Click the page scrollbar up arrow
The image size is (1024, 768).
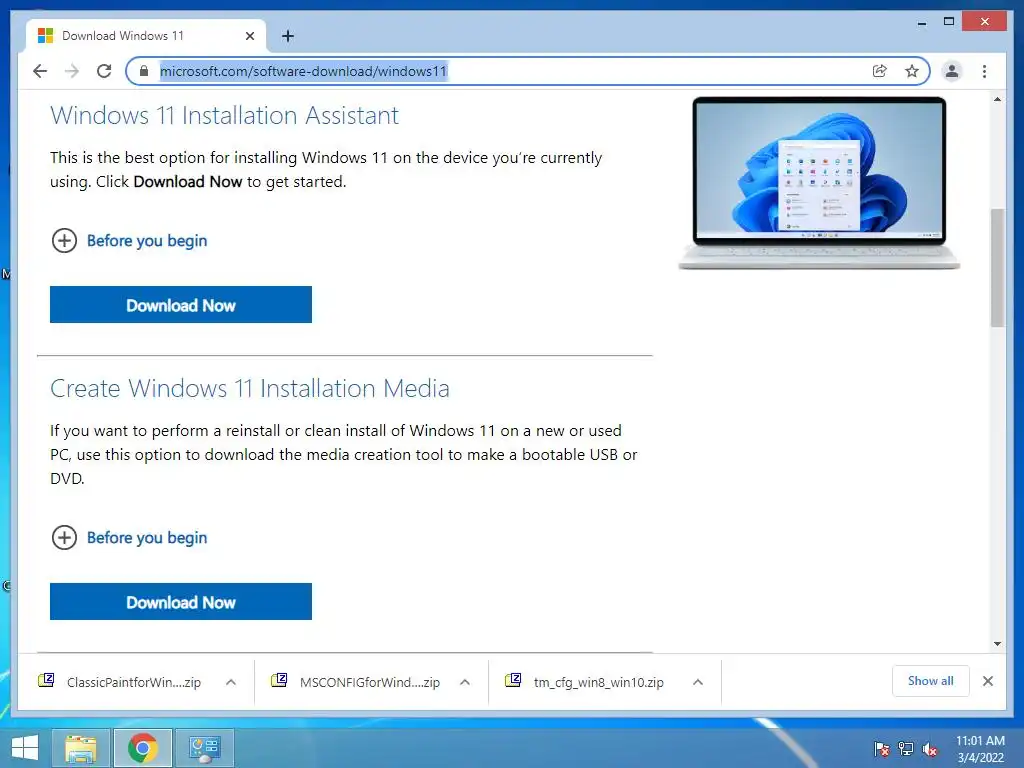pyautogui.click(x=997, y=99)
